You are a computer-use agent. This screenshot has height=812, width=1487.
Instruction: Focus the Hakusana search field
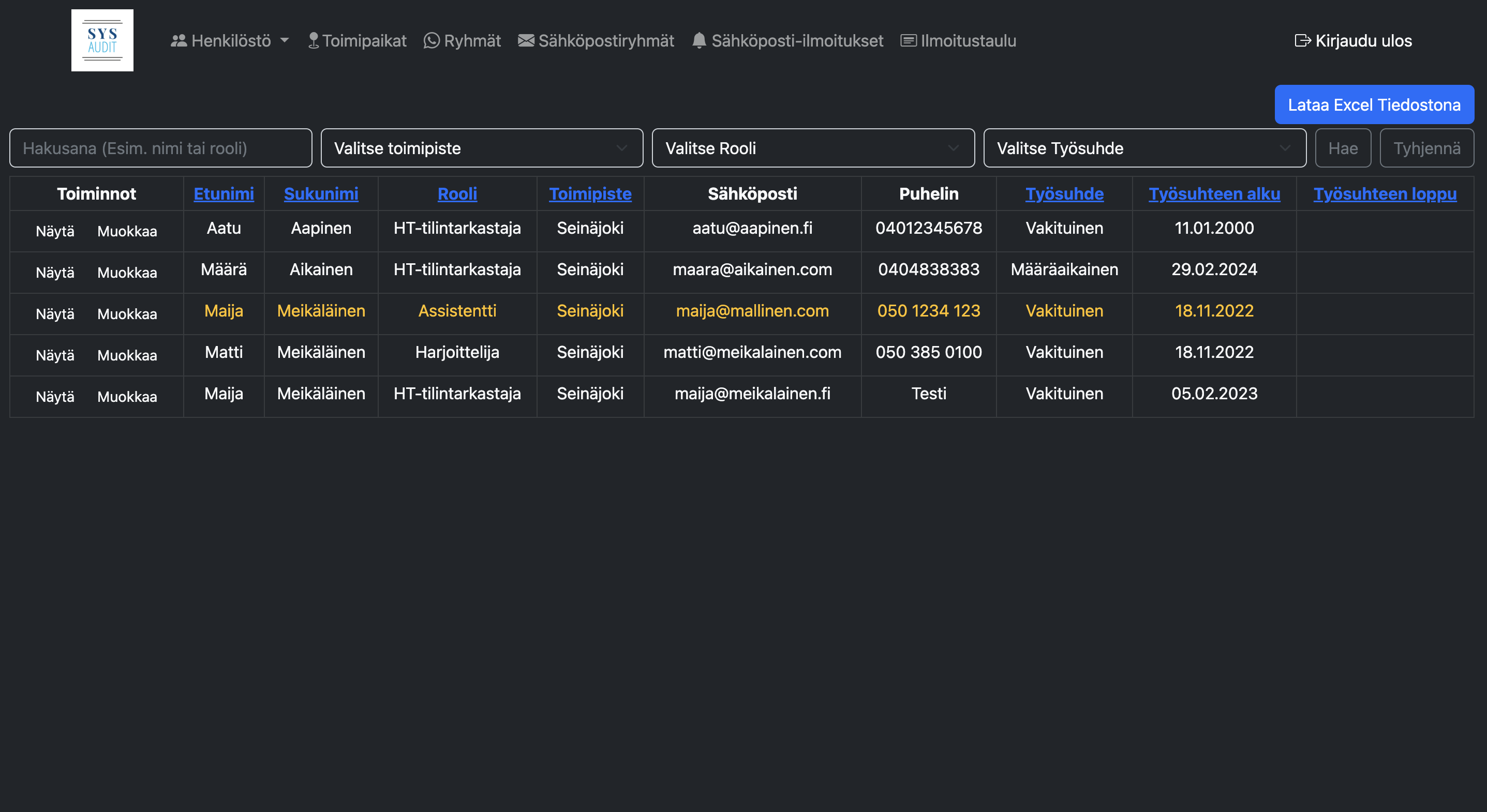tap(160, 148)
